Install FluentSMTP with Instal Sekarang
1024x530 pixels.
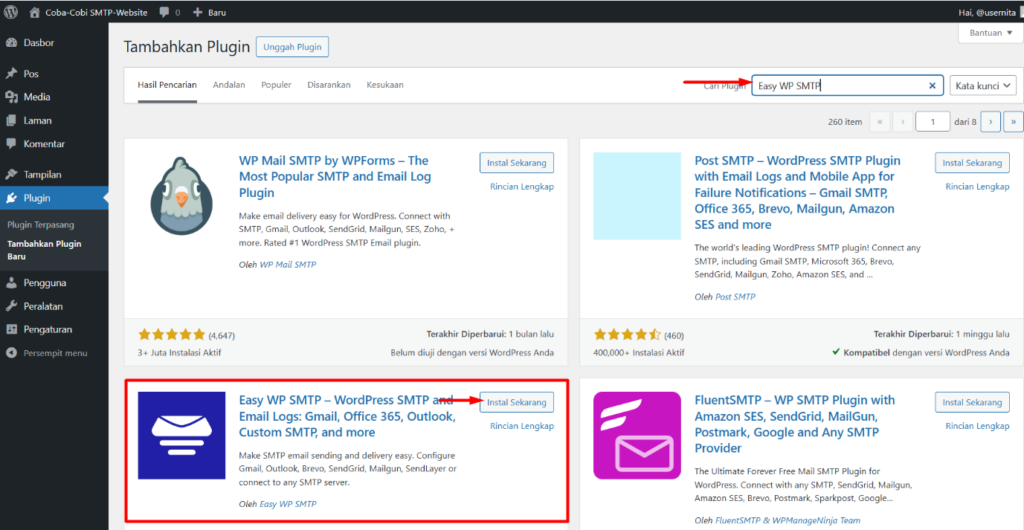972,403
